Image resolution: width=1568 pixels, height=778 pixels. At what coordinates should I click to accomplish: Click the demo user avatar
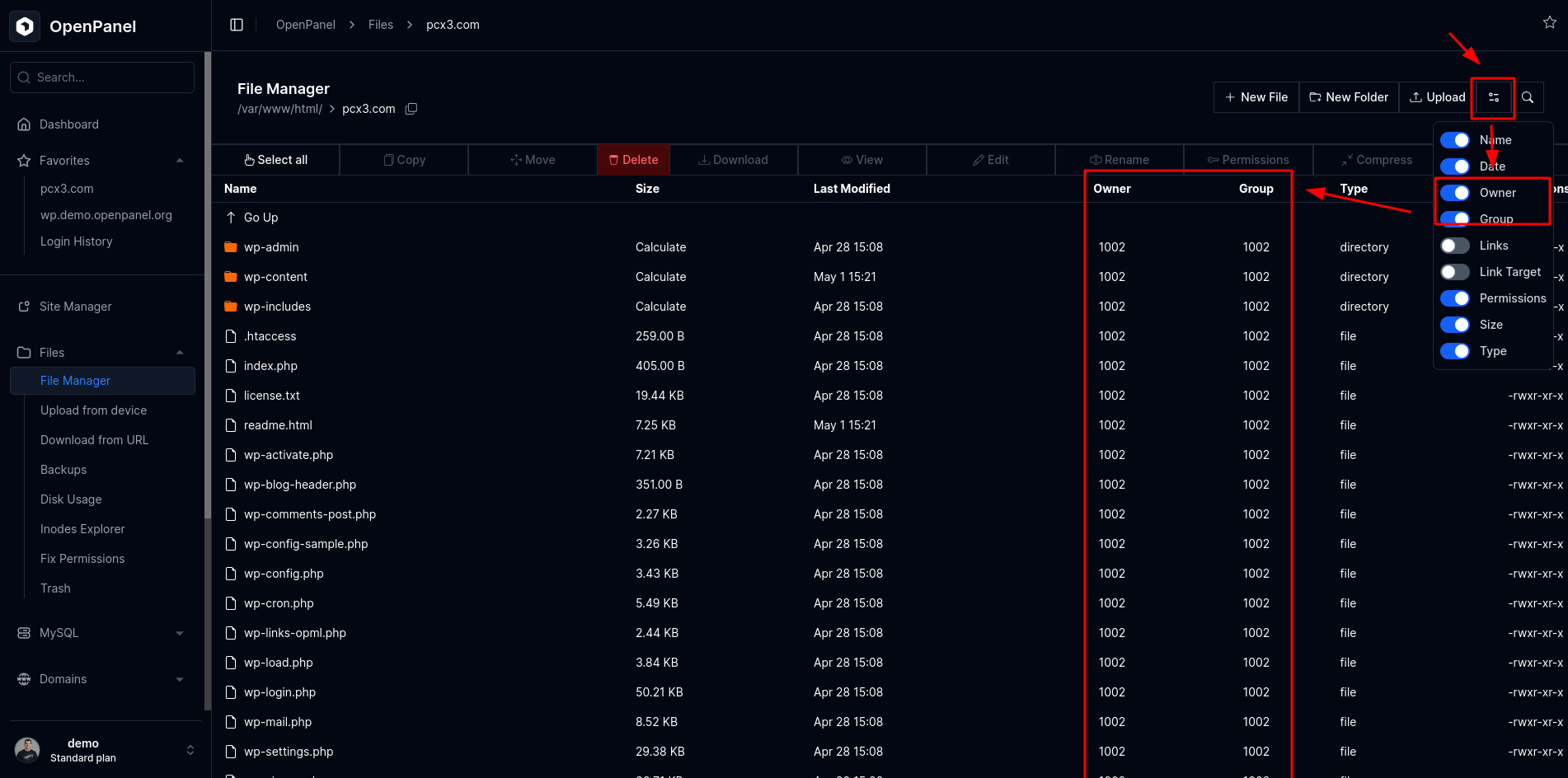tap(27, 750)
